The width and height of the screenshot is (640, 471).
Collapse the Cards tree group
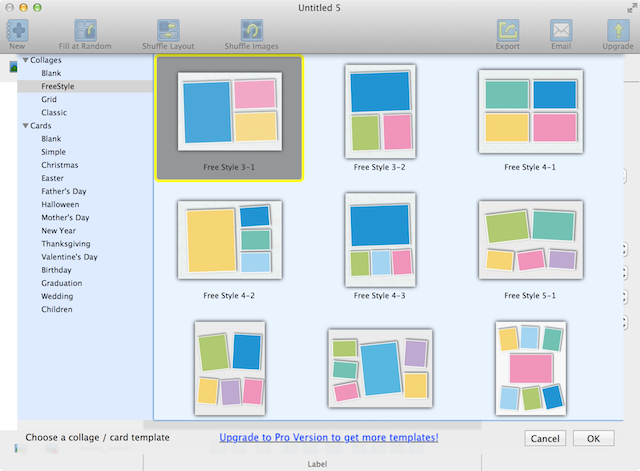[x=25, y=126]
